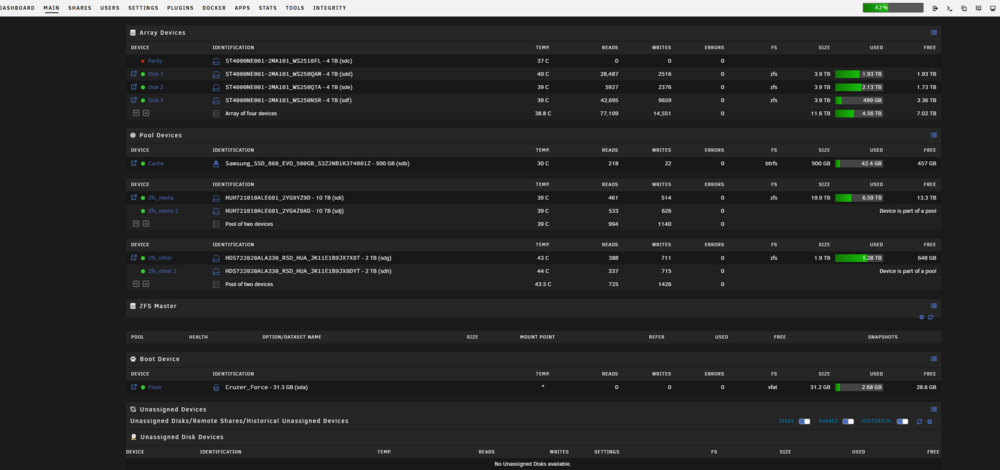1000x470 pixels.
Task: Click the Stats menu item
Action: point(268,8)
